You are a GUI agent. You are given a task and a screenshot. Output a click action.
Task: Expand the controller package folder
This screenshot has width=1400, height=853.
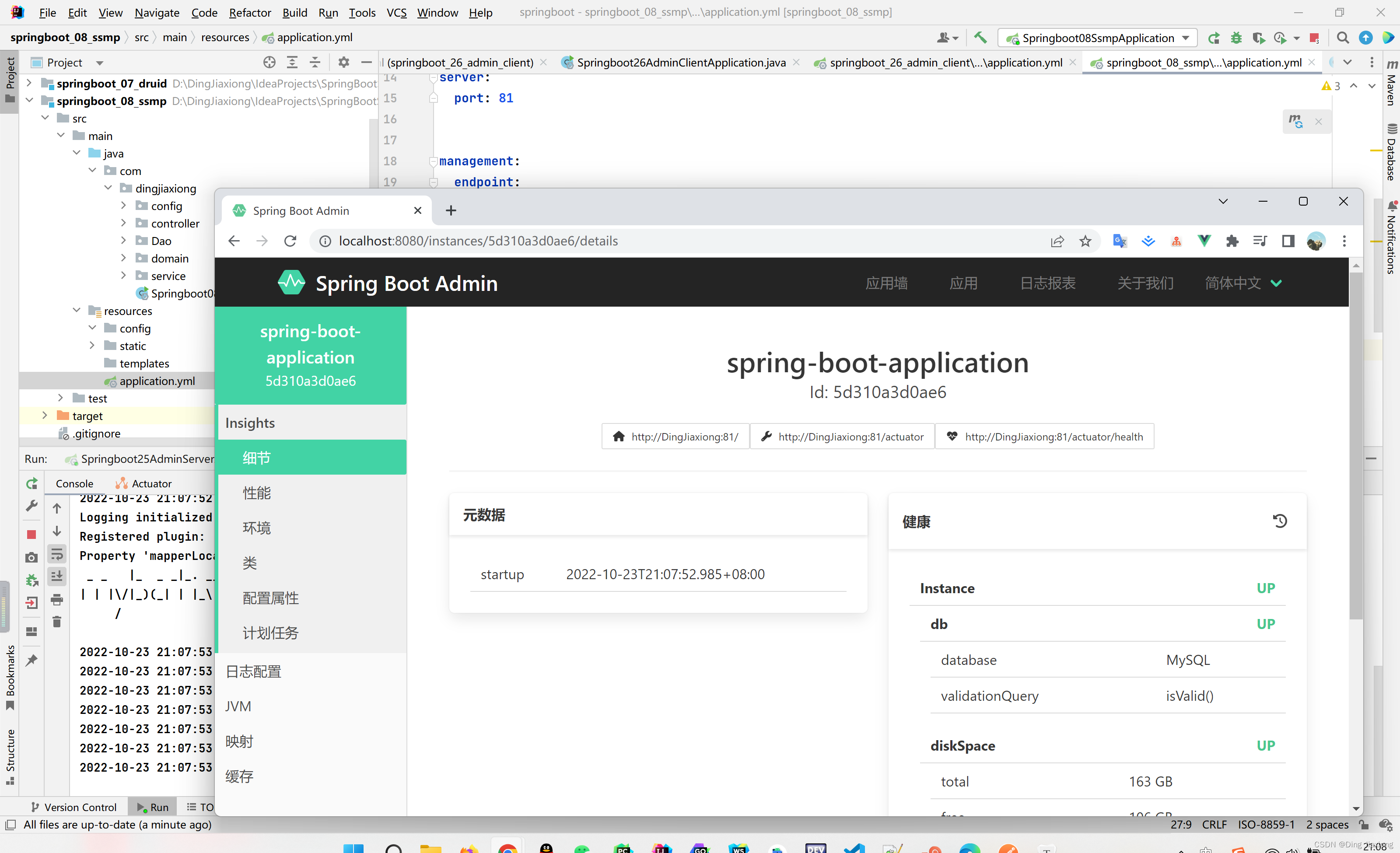pos(123,223)
